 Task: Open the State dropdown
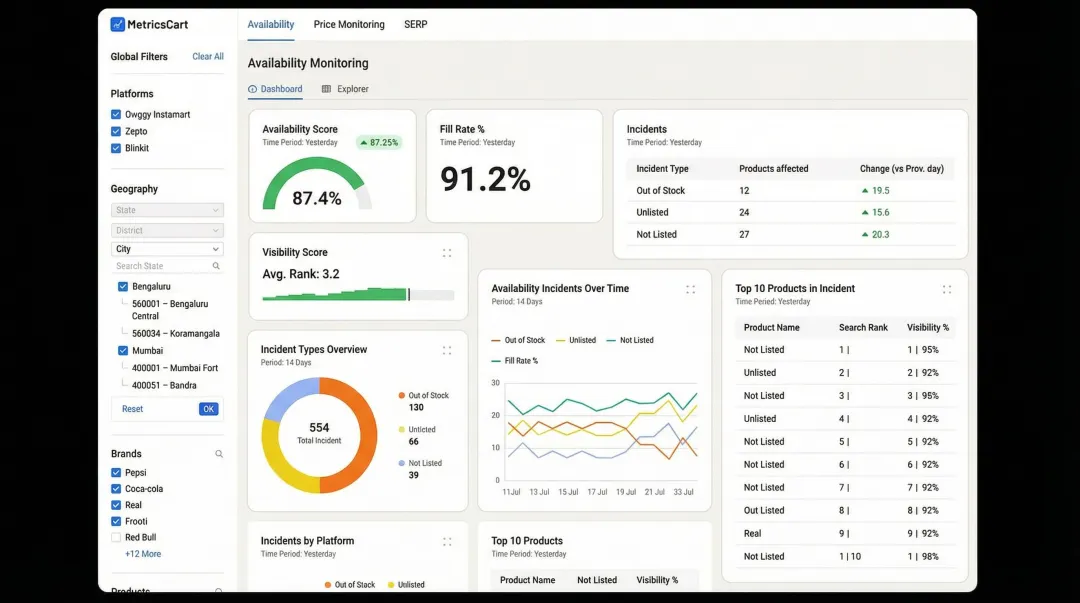(167, 209)
